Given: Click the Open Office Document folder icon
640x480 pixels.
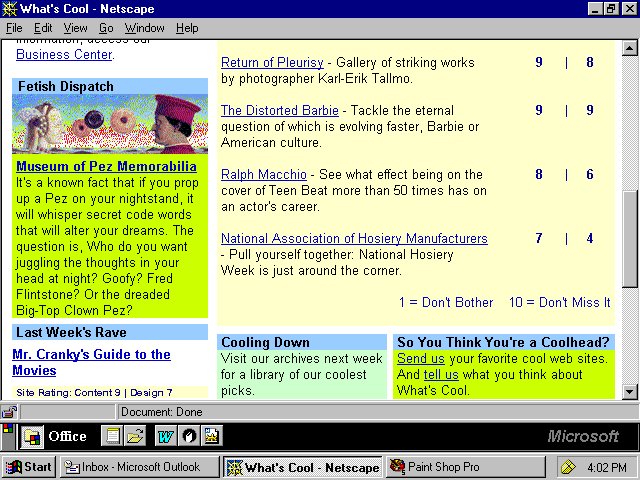Looking at the screenshot, I should coord(135,436).
